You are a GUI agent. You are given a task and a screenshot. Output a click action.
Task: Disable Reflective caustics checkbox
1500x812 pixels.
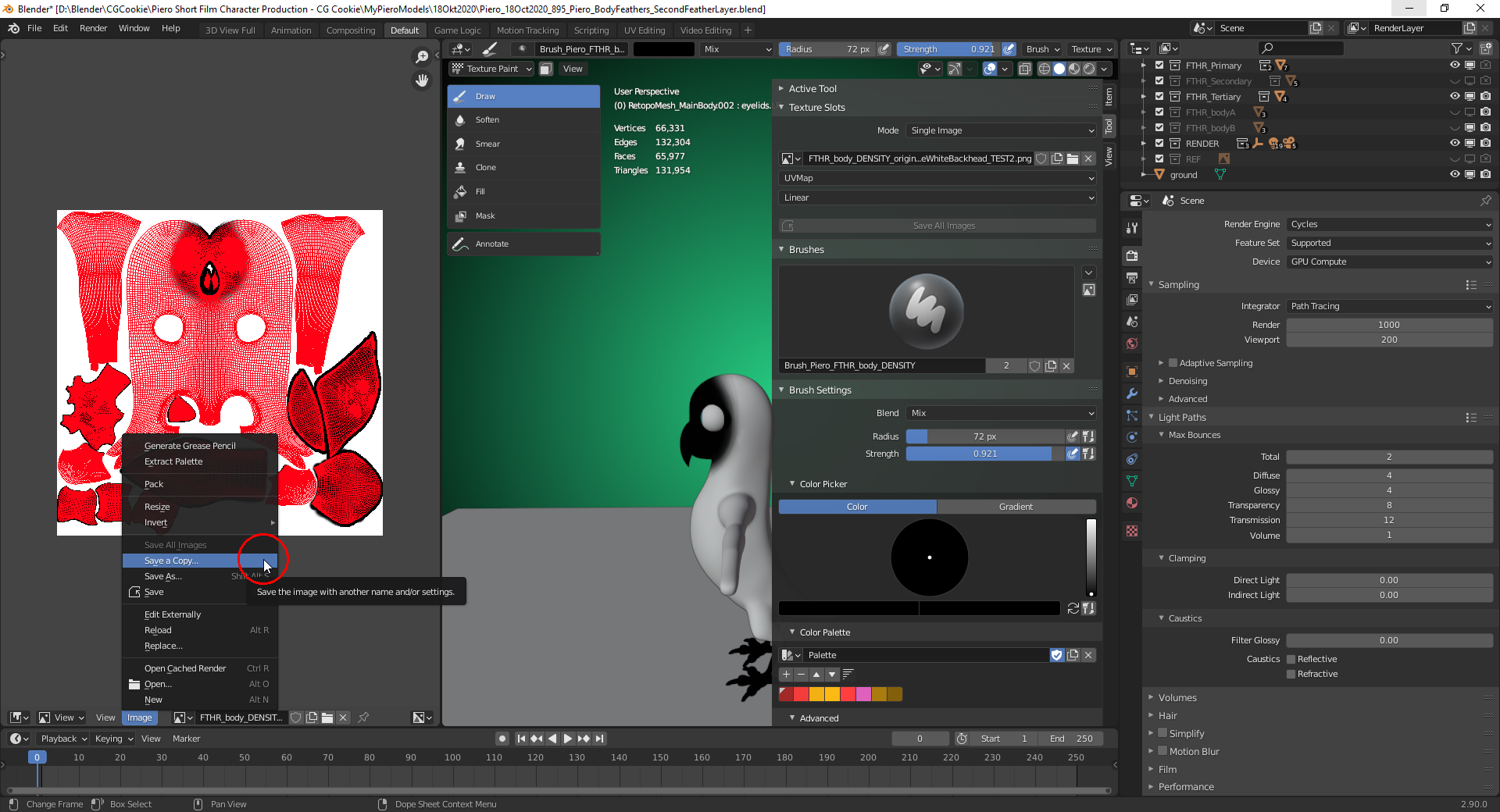pos(1291,658)
